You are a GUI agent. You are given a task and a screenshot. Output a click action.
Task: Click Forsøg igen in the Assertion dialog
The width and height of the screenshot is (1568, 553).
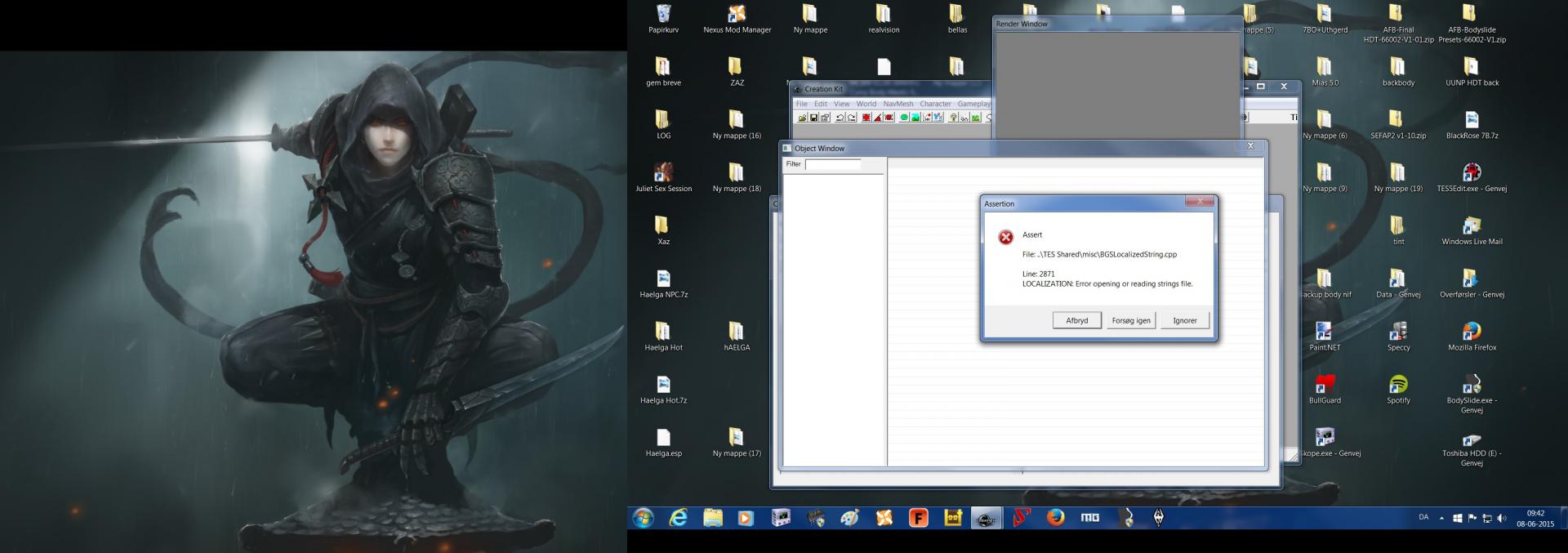1131,320
